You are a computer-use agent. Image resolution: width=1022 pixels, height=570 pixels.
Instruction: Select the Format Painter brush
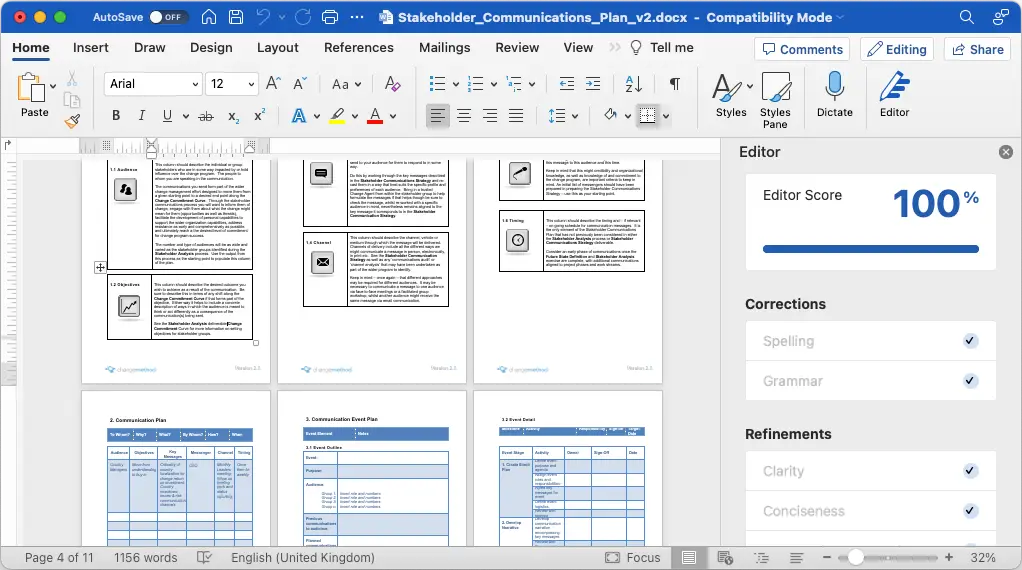tap(72, 121)
